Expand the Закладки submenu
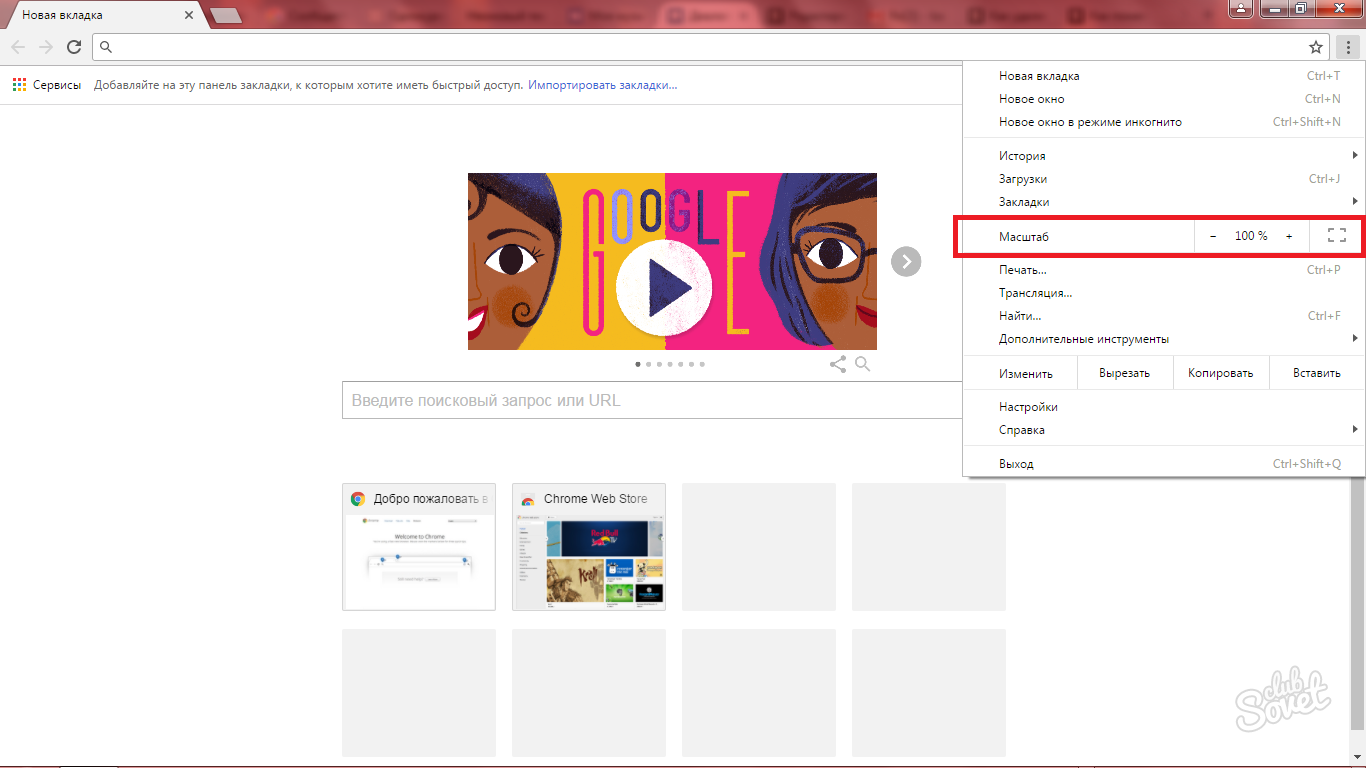The image size is (1366, 768). point(1162,202)
